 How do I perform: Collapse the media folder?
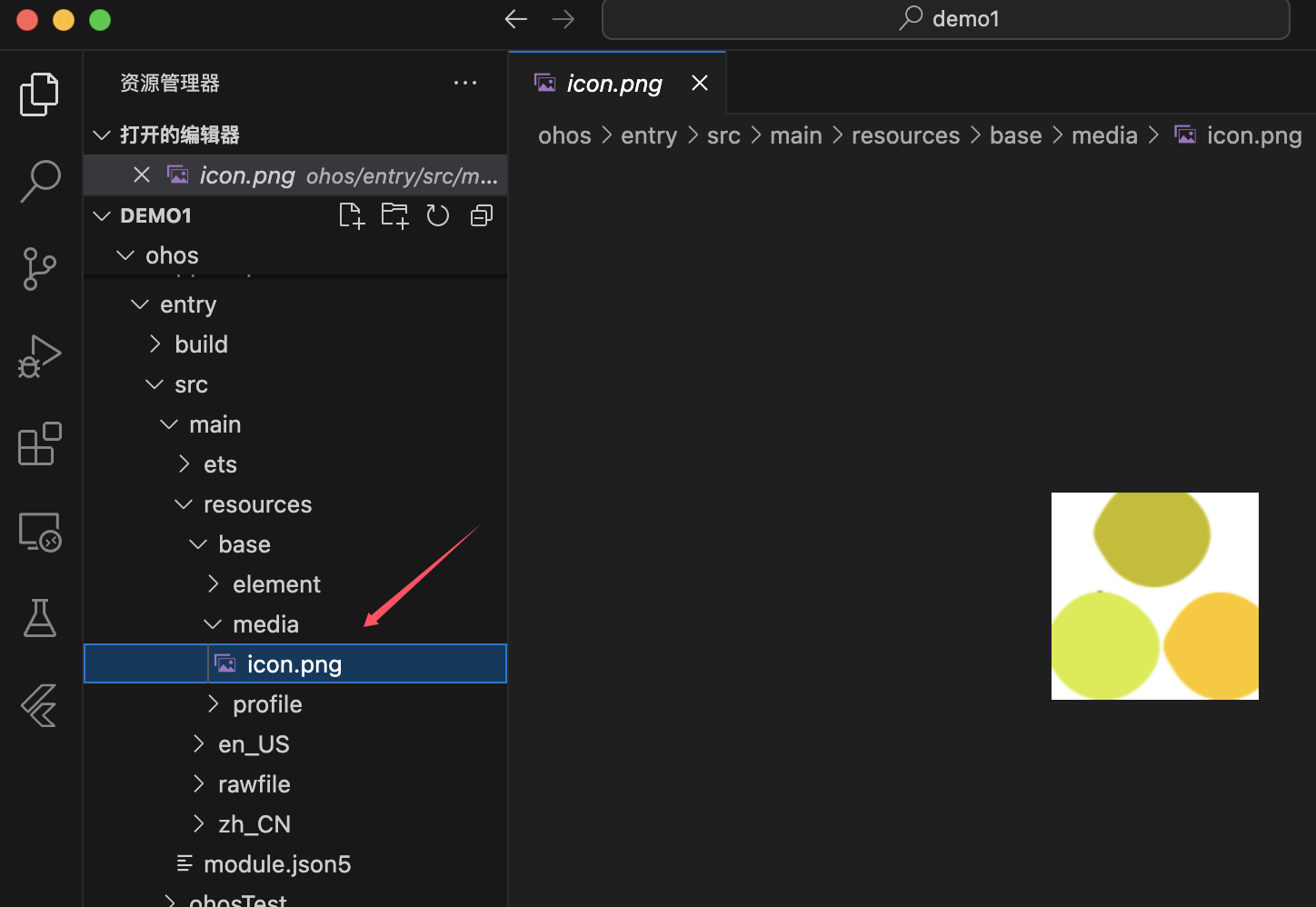[x=295, y=624]
